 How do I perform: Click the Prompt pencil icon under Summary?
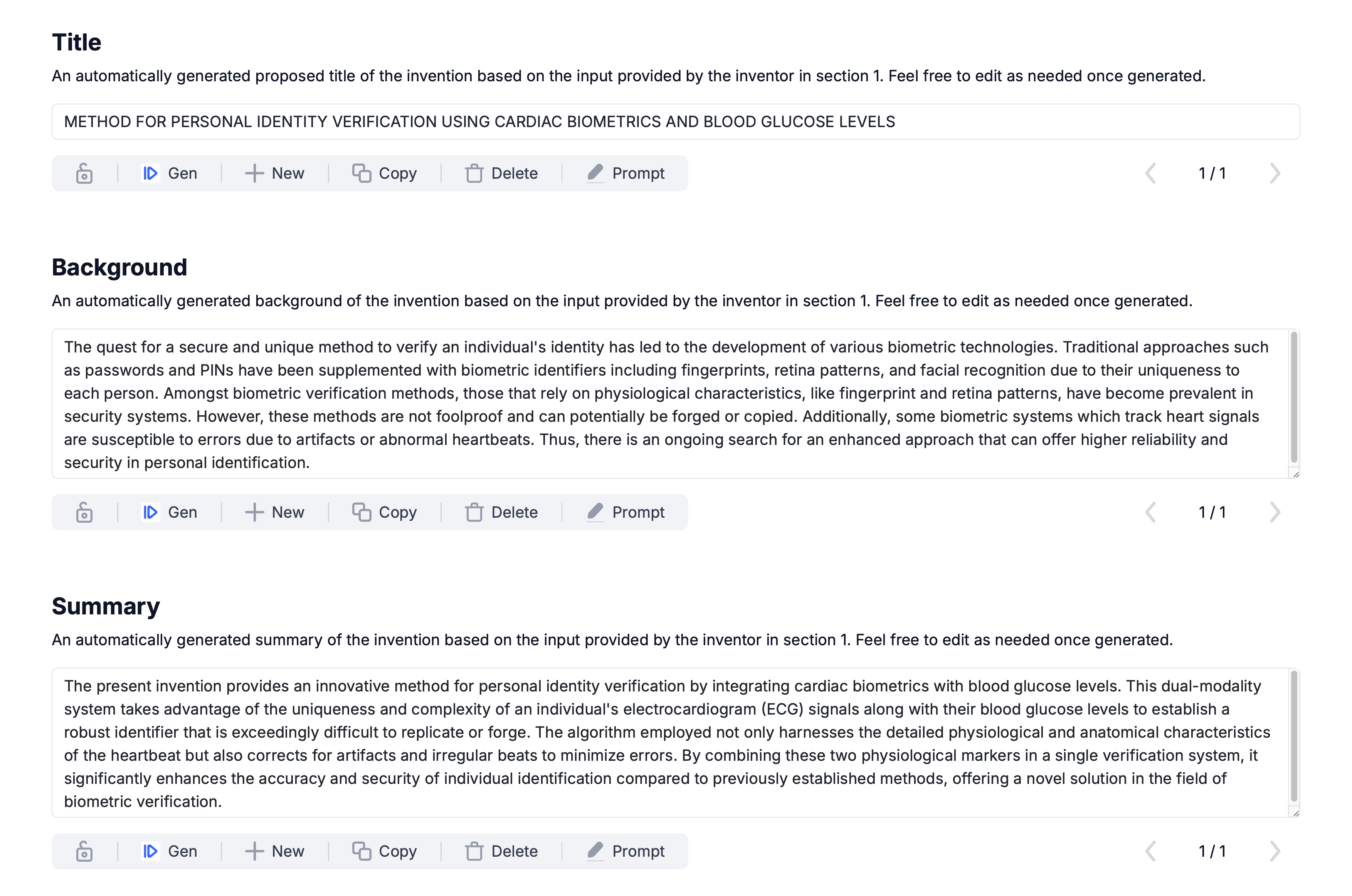coord(595,851)
